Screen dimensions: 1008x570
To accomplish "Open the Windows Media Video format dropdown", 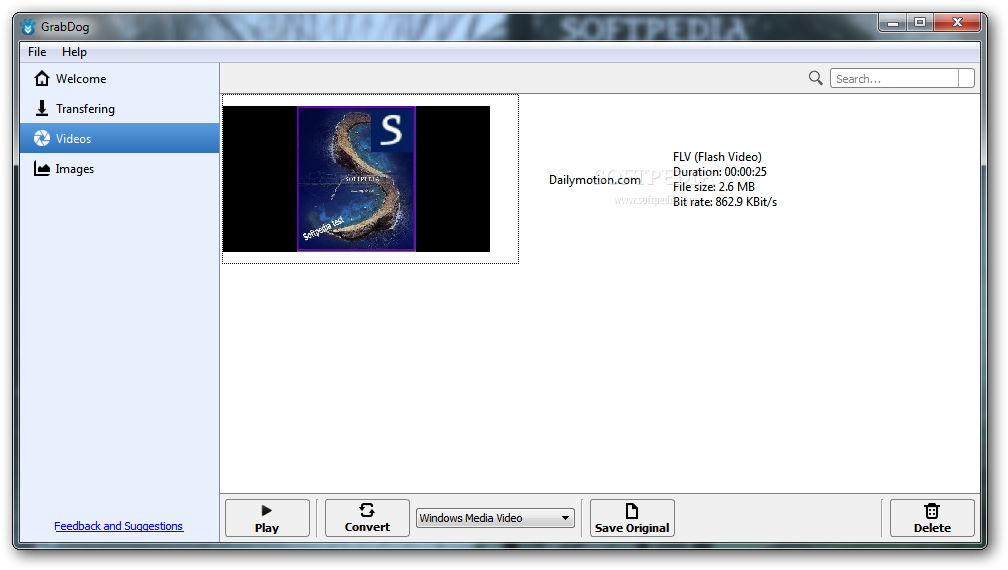I will point(494,518).
